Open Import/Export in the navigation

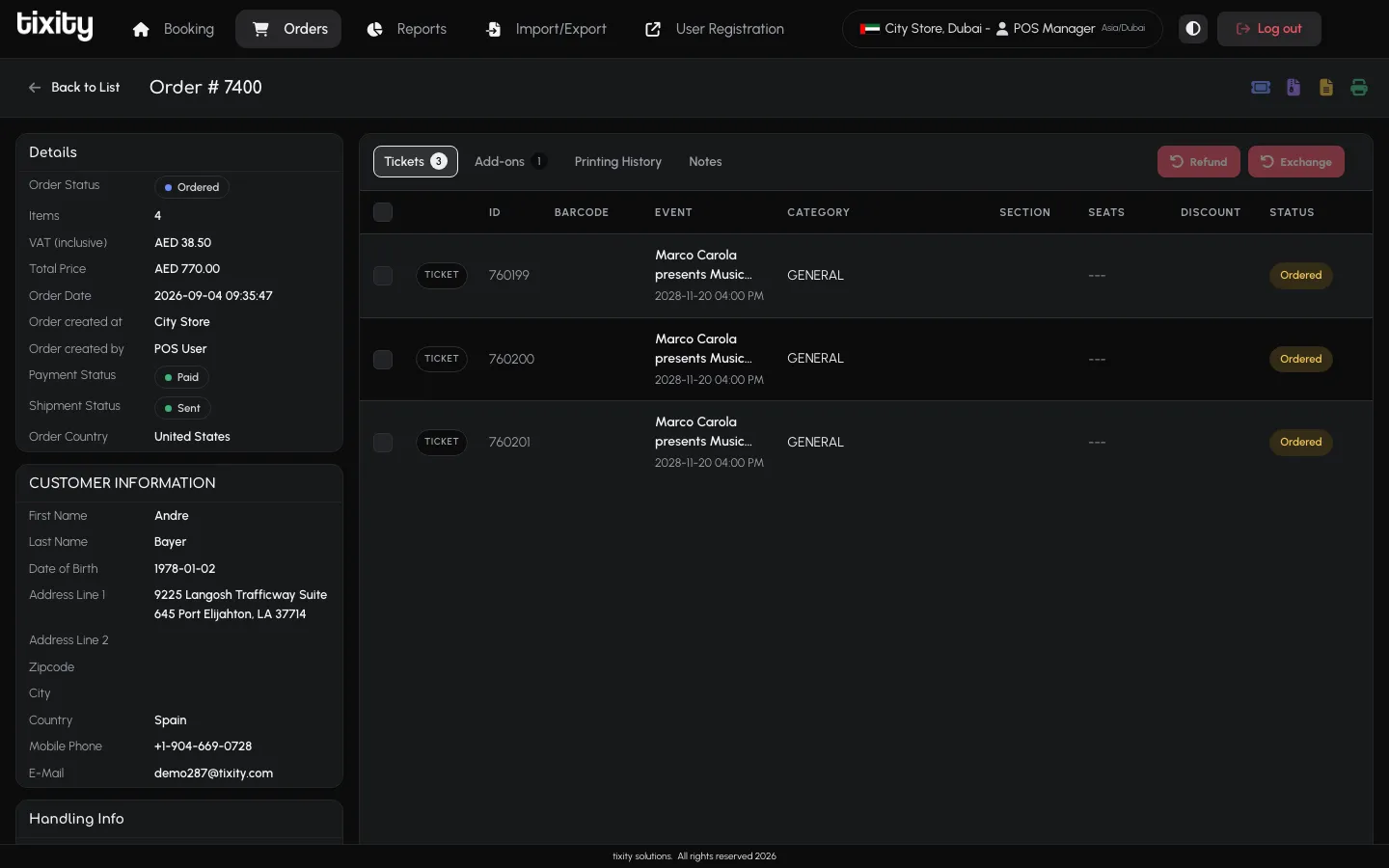point(546,29)
